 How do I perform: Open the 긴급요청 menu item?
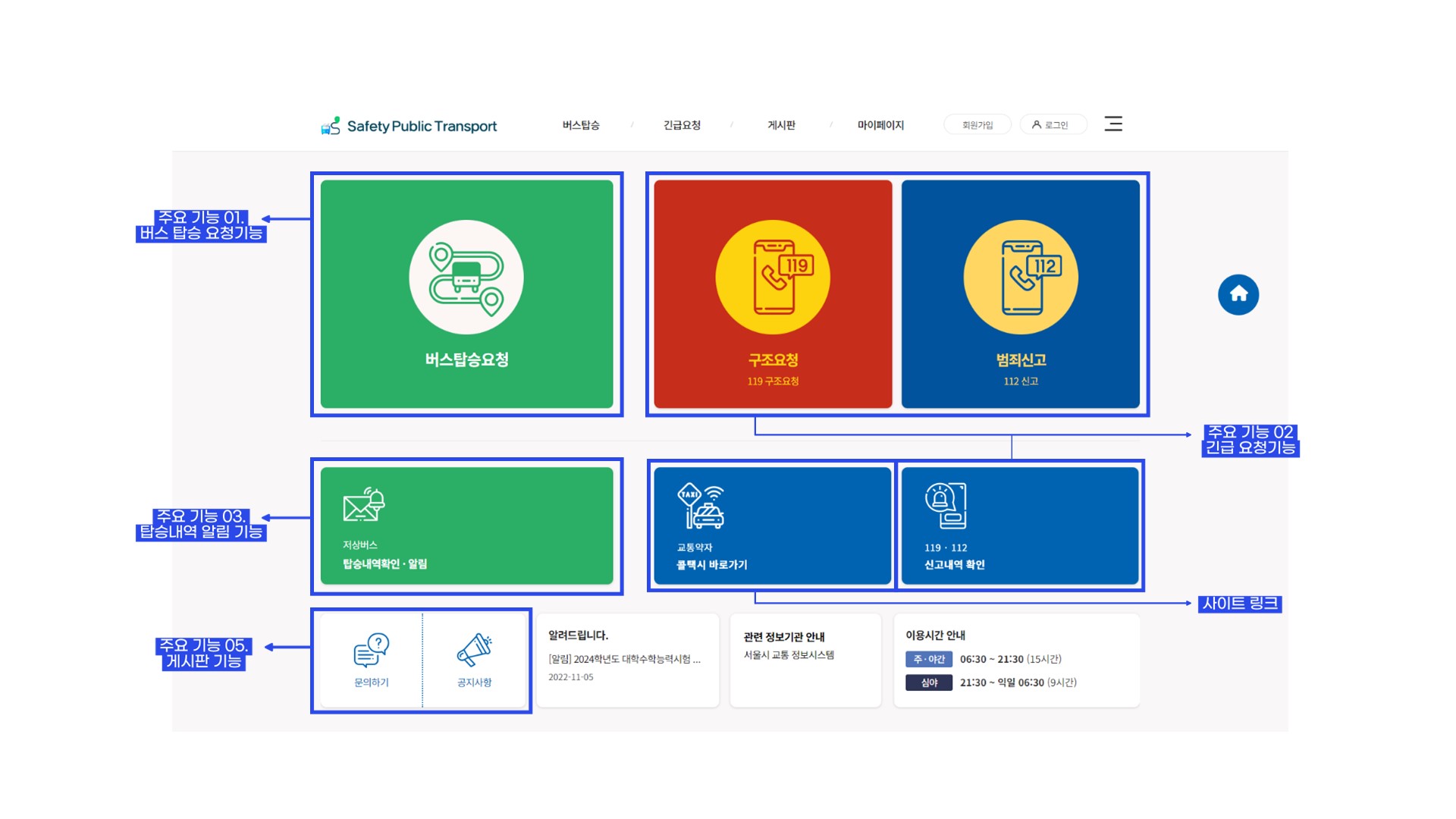[682, 125]
